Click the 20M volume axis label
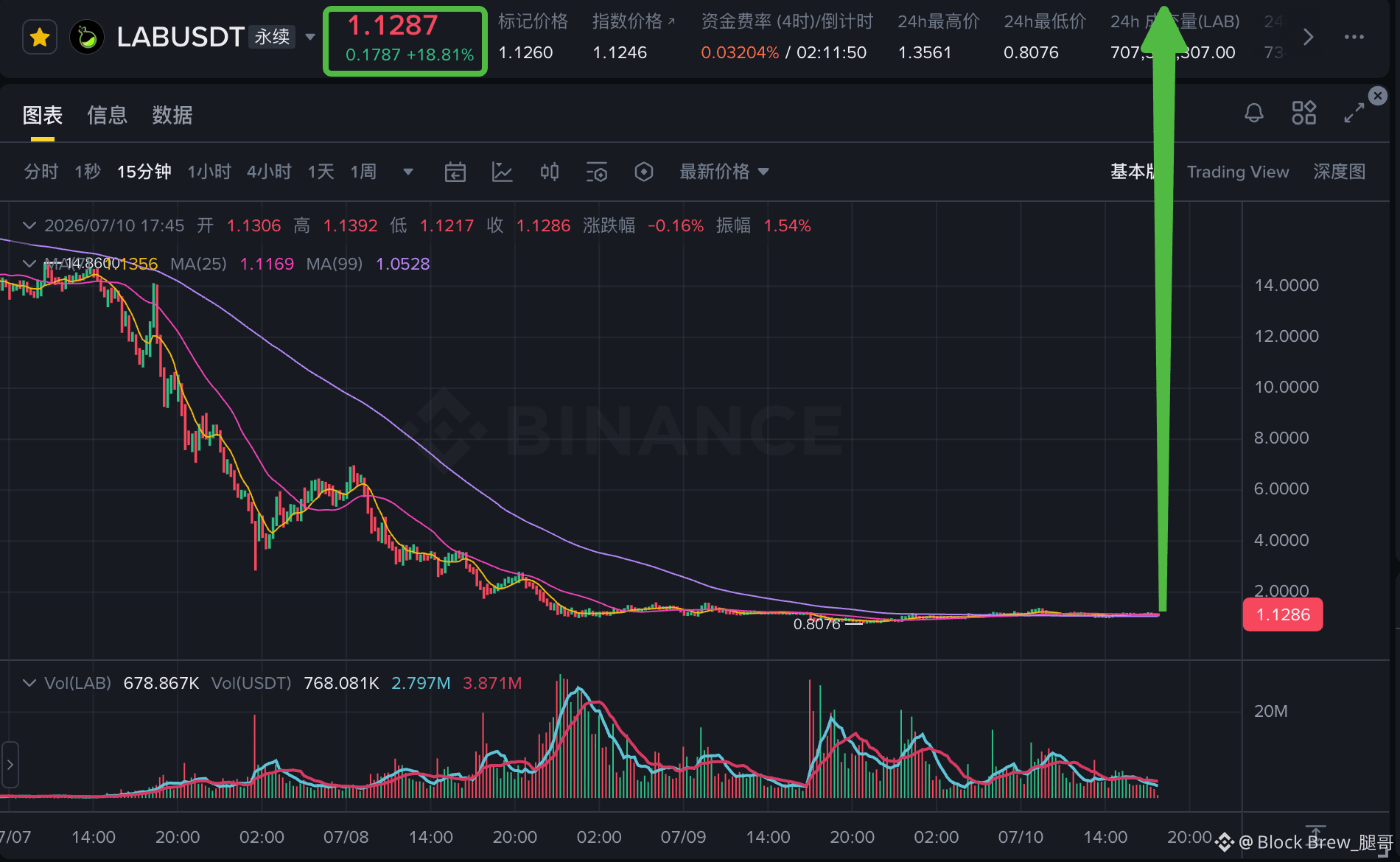Viewport: 1400px width, 862px height. (1271, 711)
